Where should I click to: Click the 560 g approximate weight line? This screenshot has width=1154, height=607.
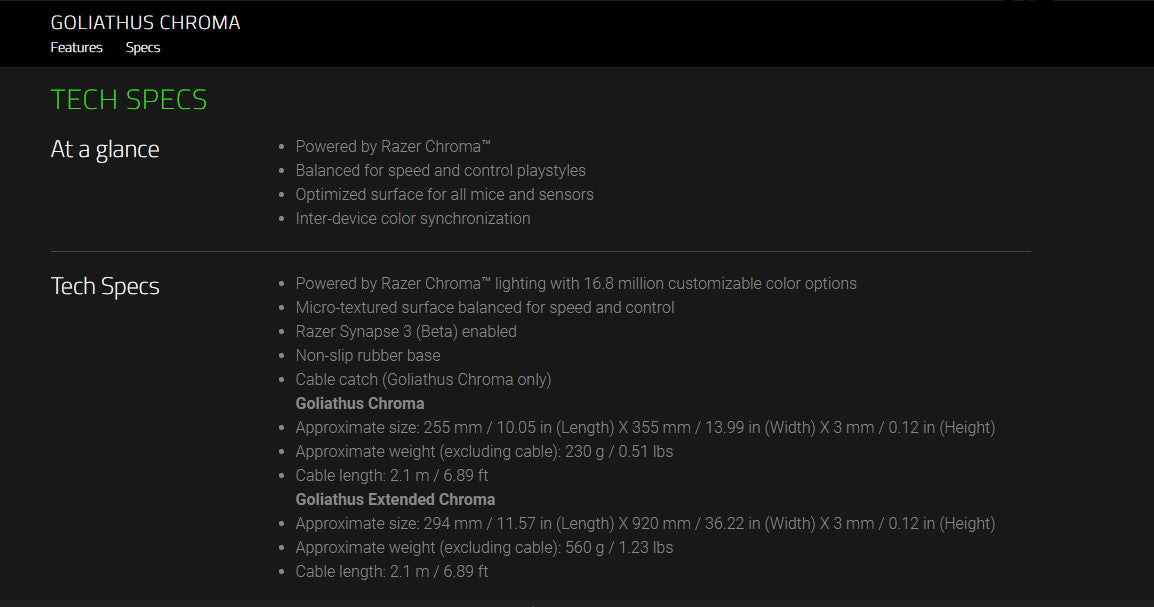tap(483, 547)
